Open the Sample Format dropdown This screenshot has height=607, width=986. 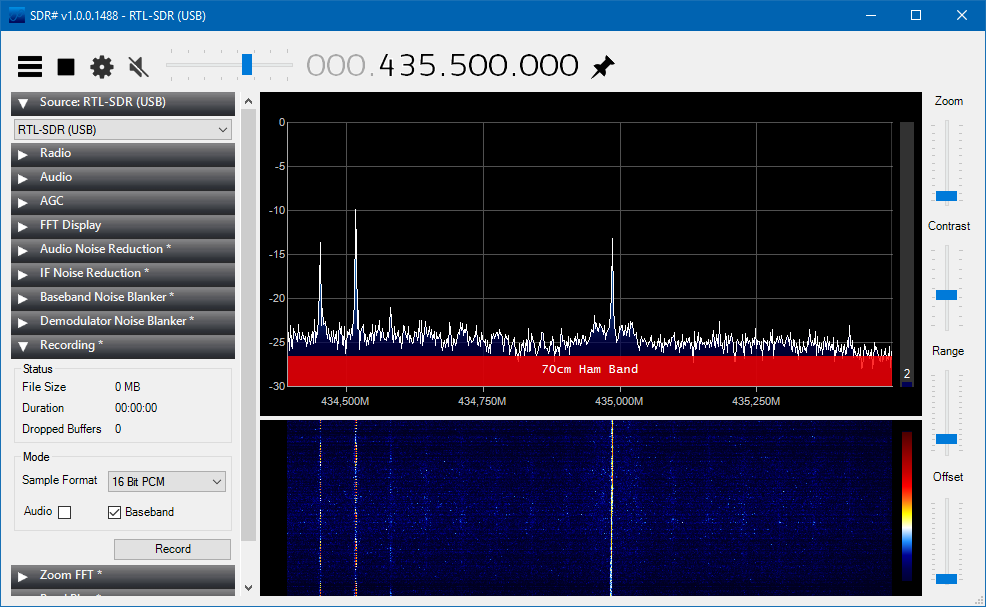coord(166,482)
